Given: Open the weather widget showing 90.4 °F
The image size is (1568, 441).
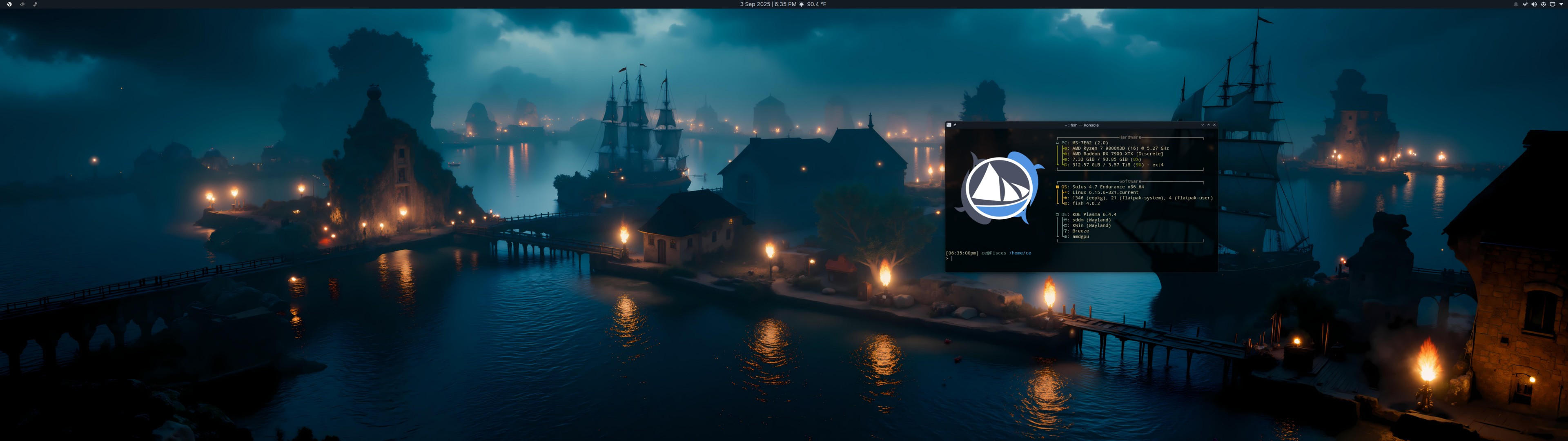Looking at the screenshot, I should pyautogui.click(x=813, y=4).
